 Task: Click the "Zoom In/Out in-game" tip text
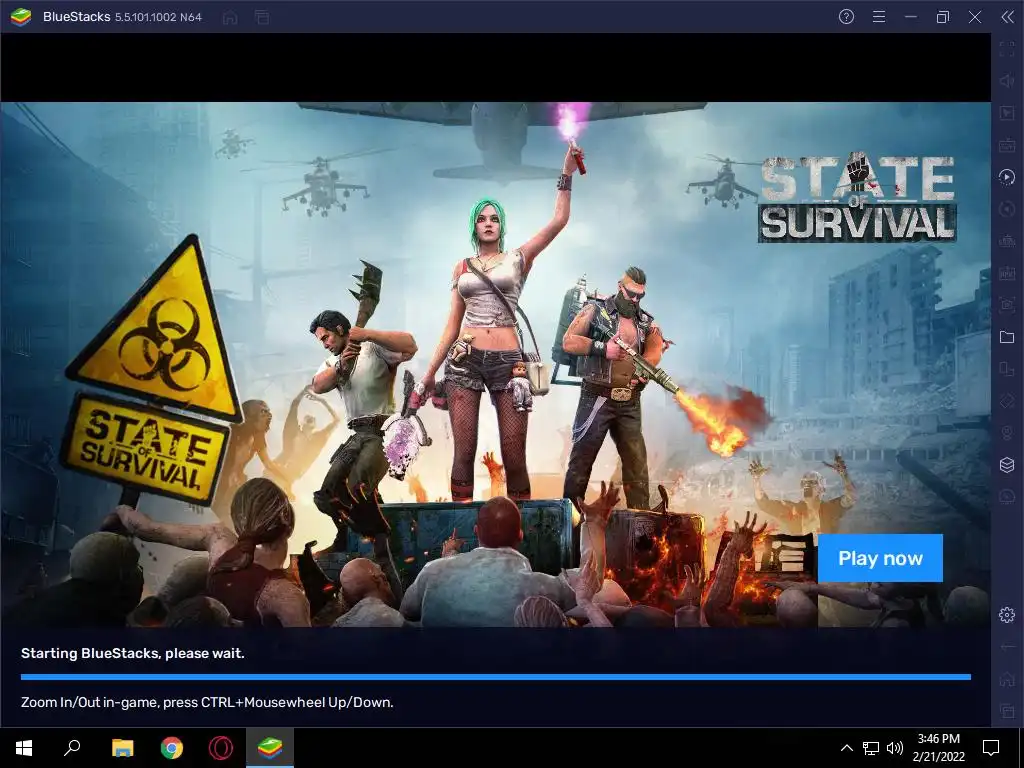click(x=207, y=703)
